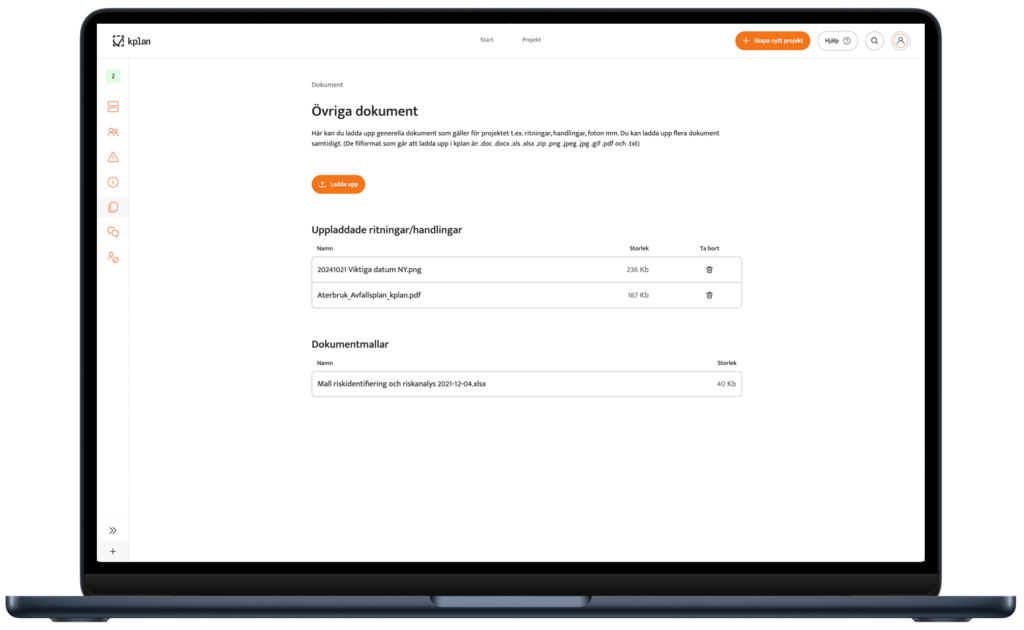Go to the Start menu item
Viewport: 1024px width, 630px height.
coord(487,40)
